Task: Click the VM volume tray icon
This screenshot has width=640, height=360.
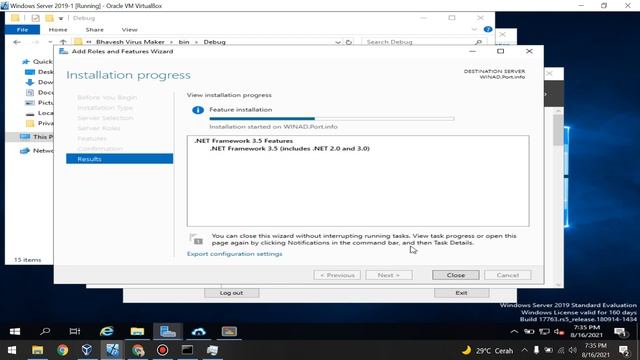Action: point(559,331)
